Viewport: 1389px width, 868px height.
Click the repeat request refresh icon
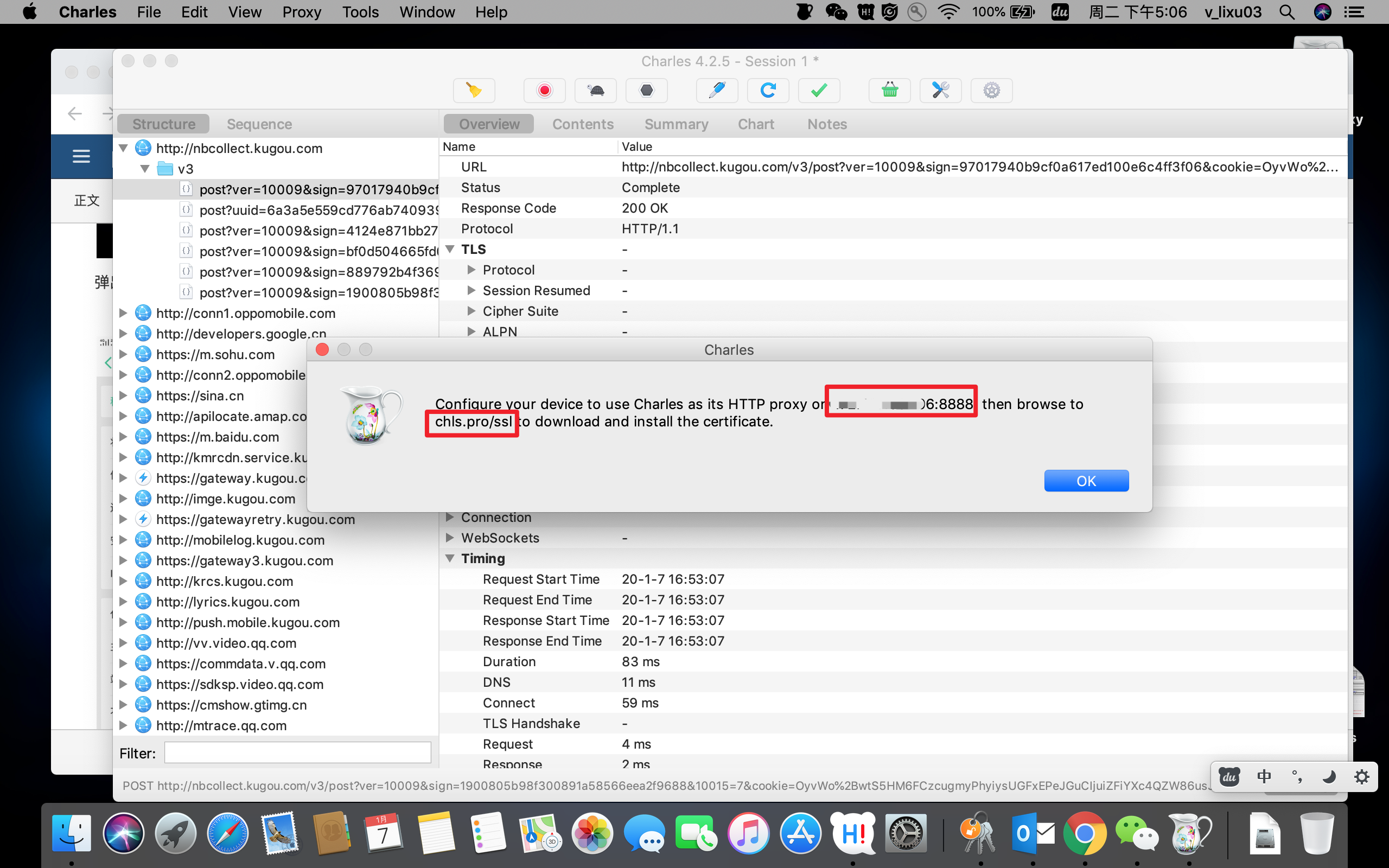coord(768,90)
